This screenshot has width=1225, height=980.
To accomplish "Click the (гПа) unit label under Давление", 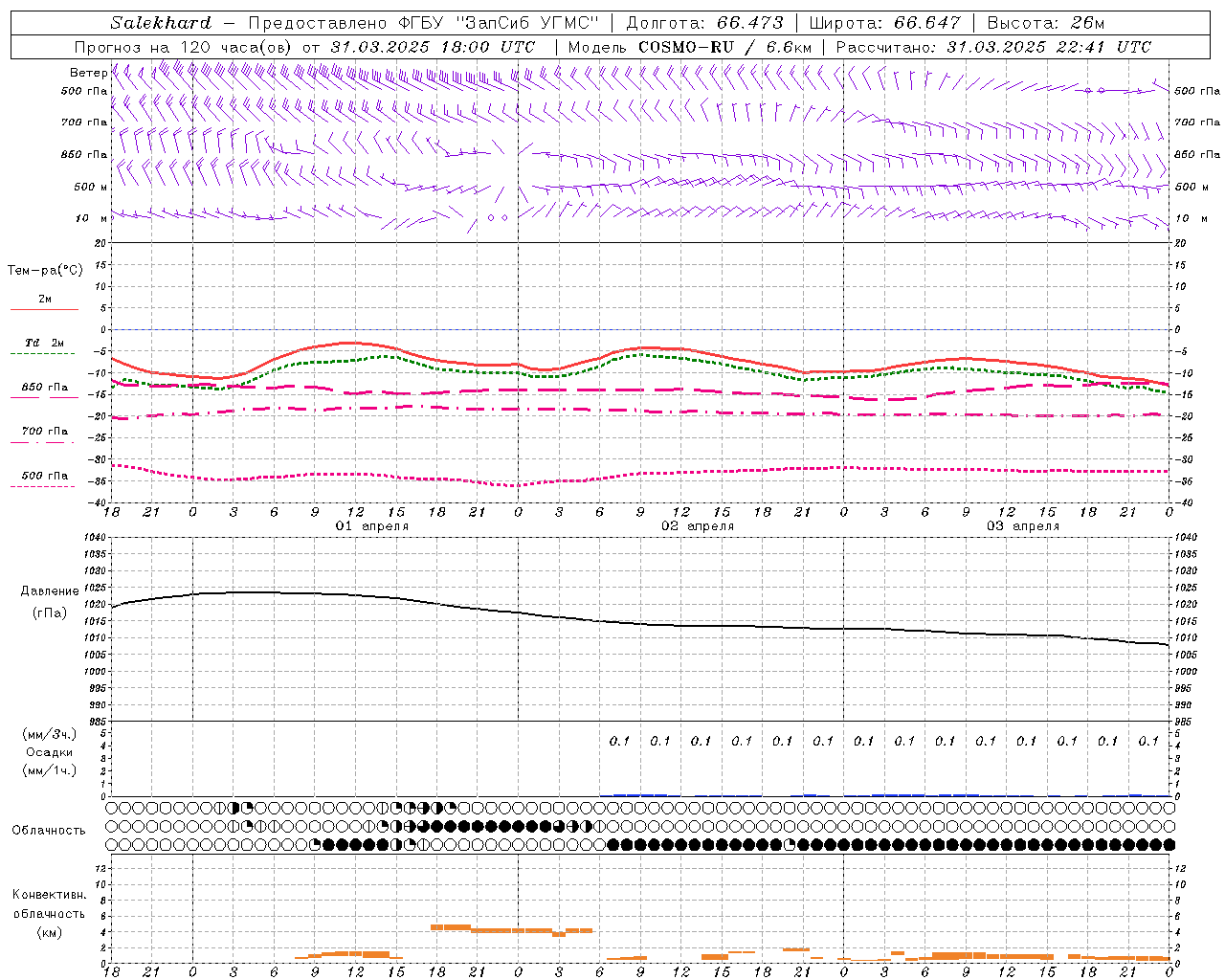I will coord(50,612).
